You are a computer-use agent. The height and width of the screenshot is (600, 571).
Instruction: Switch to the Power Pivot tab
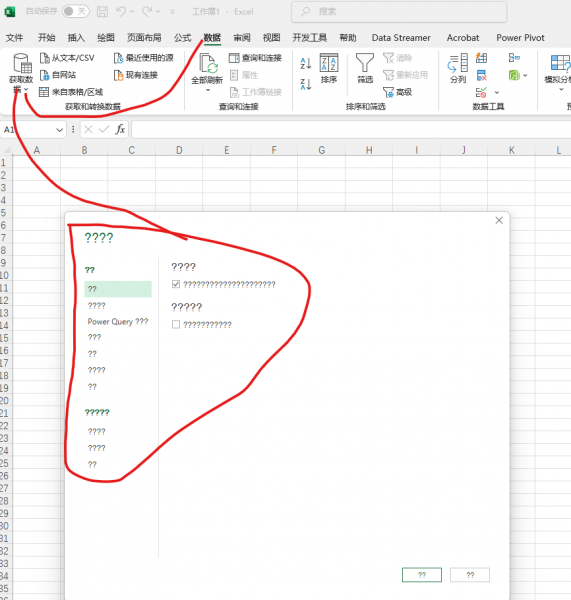(x=520, y=38)
